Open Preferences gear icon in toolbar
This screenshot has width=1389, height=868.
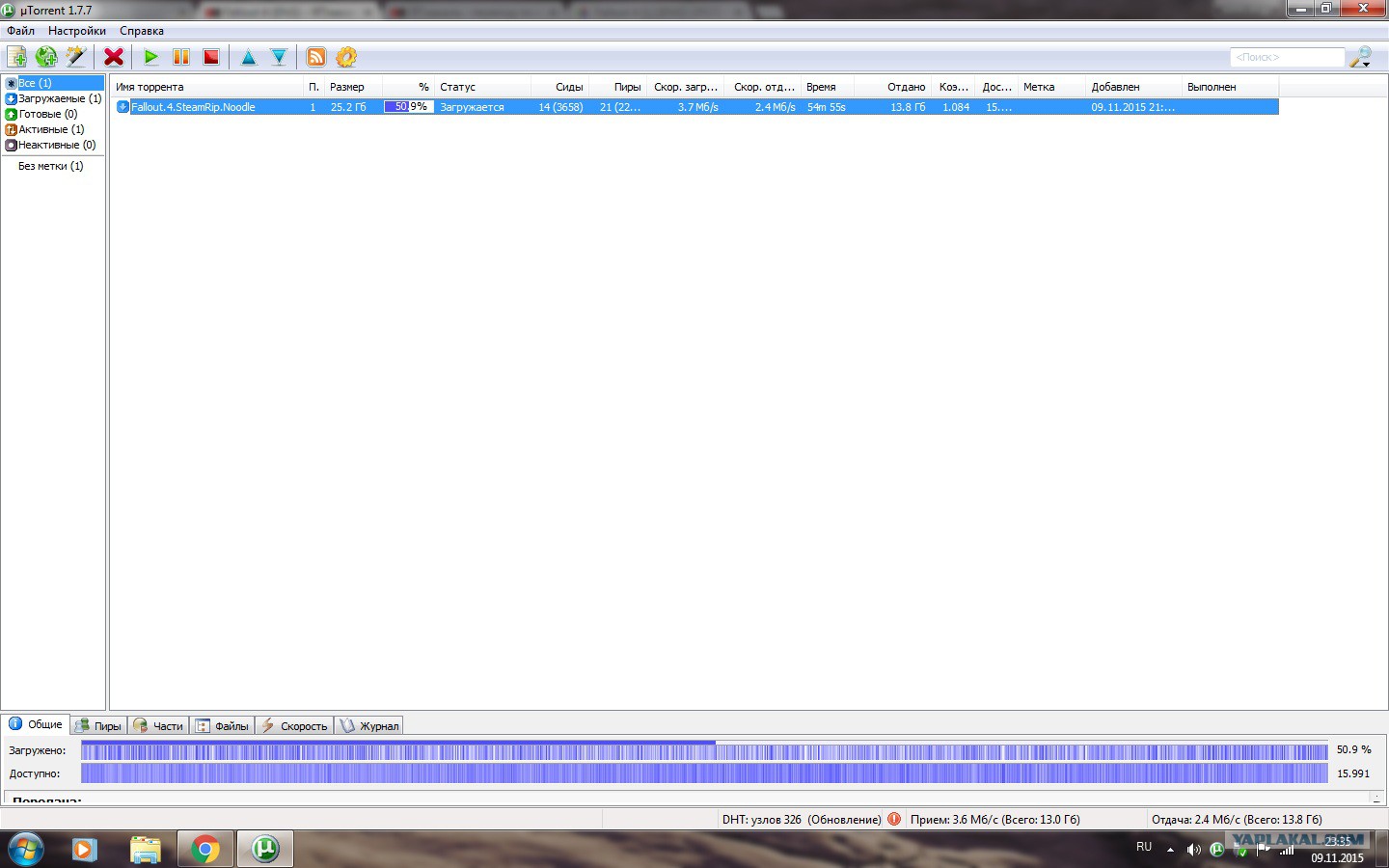346,57
